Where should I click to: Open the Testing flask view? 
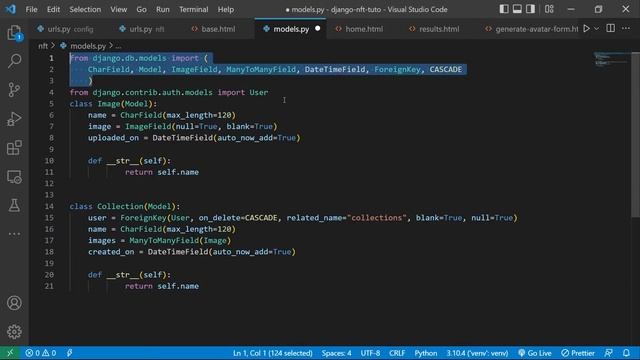[14, 205]
